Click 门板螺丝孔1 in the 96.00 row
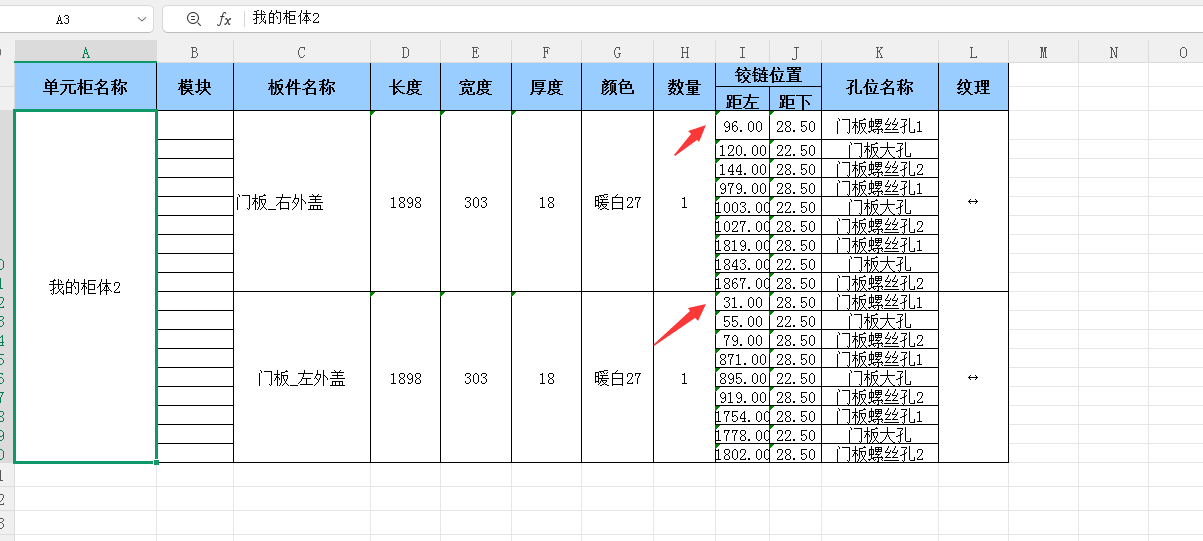1203x541 pixels. (879, 127)
